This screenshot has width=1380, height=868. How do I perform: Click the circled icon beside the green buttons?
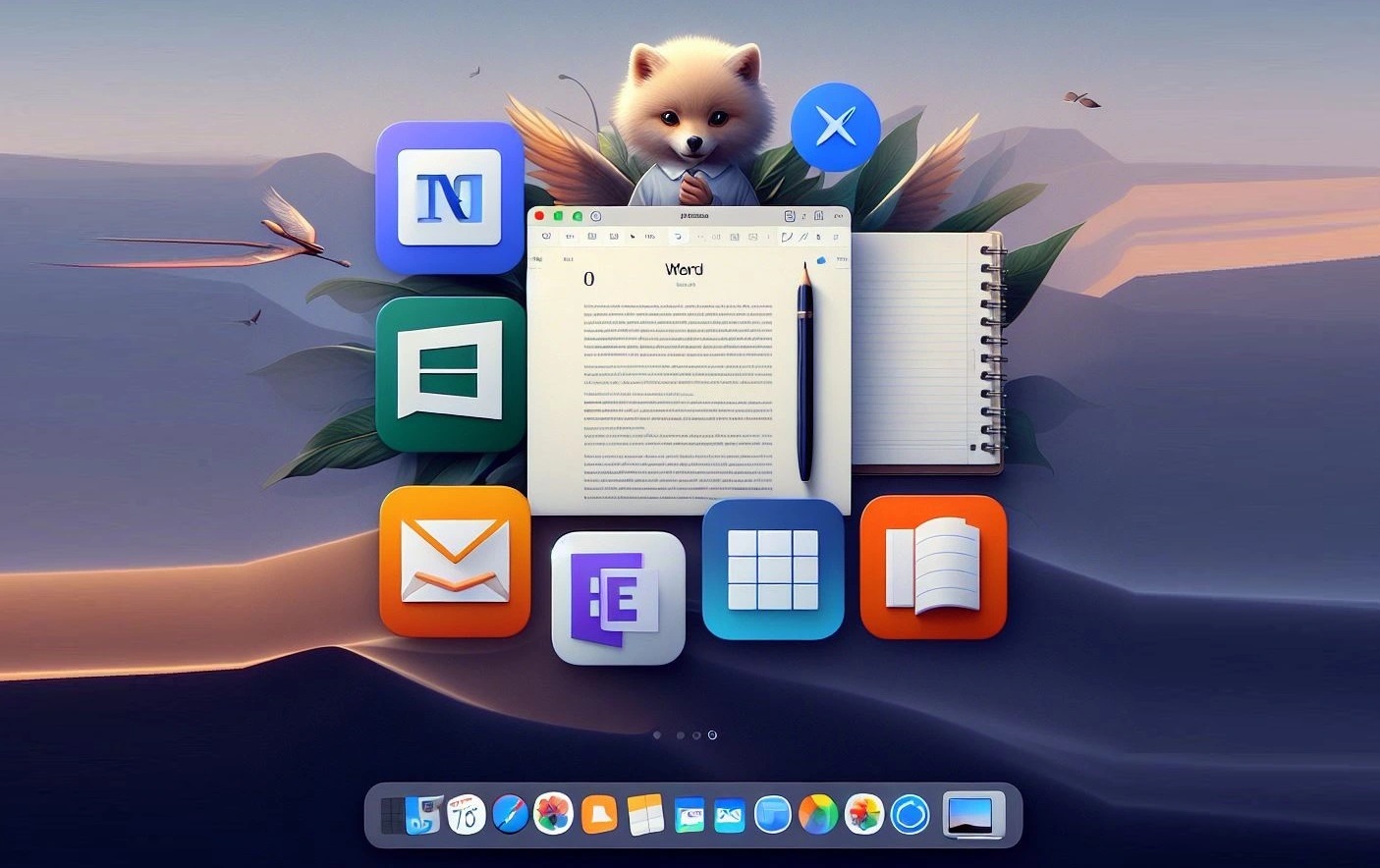click(595, 216)
